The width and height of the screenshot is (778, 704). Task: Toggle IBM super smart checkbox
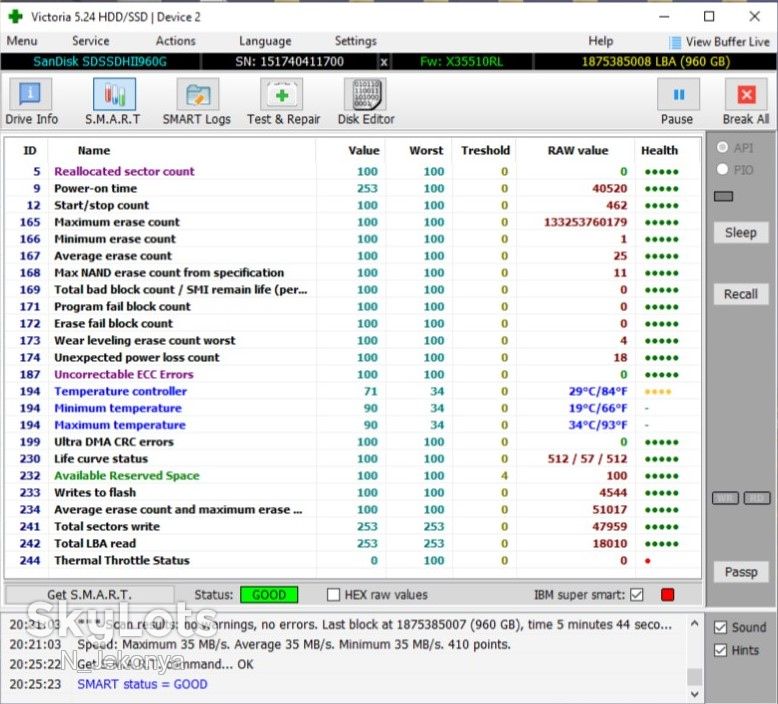637,594
